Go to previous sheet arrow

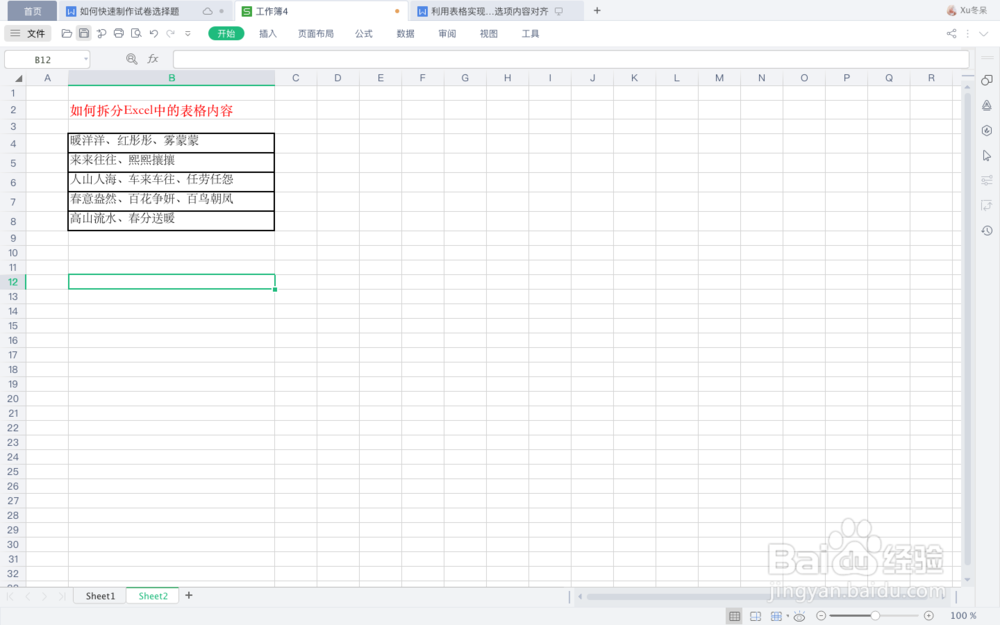pyautogui.click(x=27, y=596)
